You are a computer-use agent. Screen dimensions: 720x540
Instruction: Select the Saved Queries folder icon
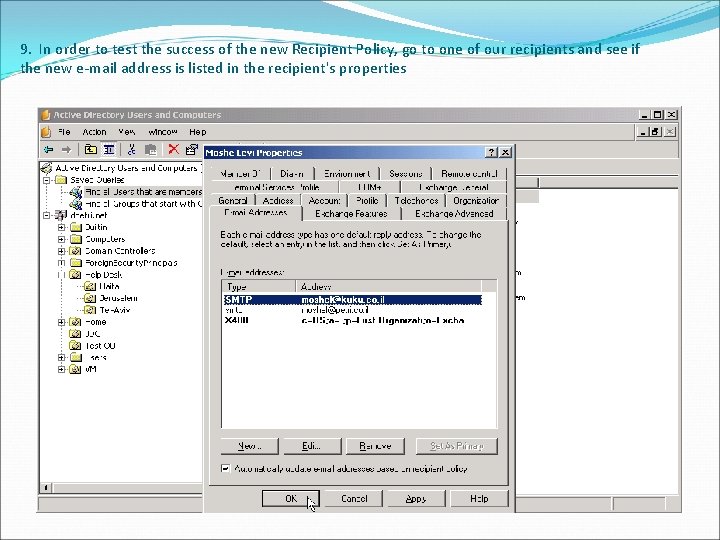(61, 180)
